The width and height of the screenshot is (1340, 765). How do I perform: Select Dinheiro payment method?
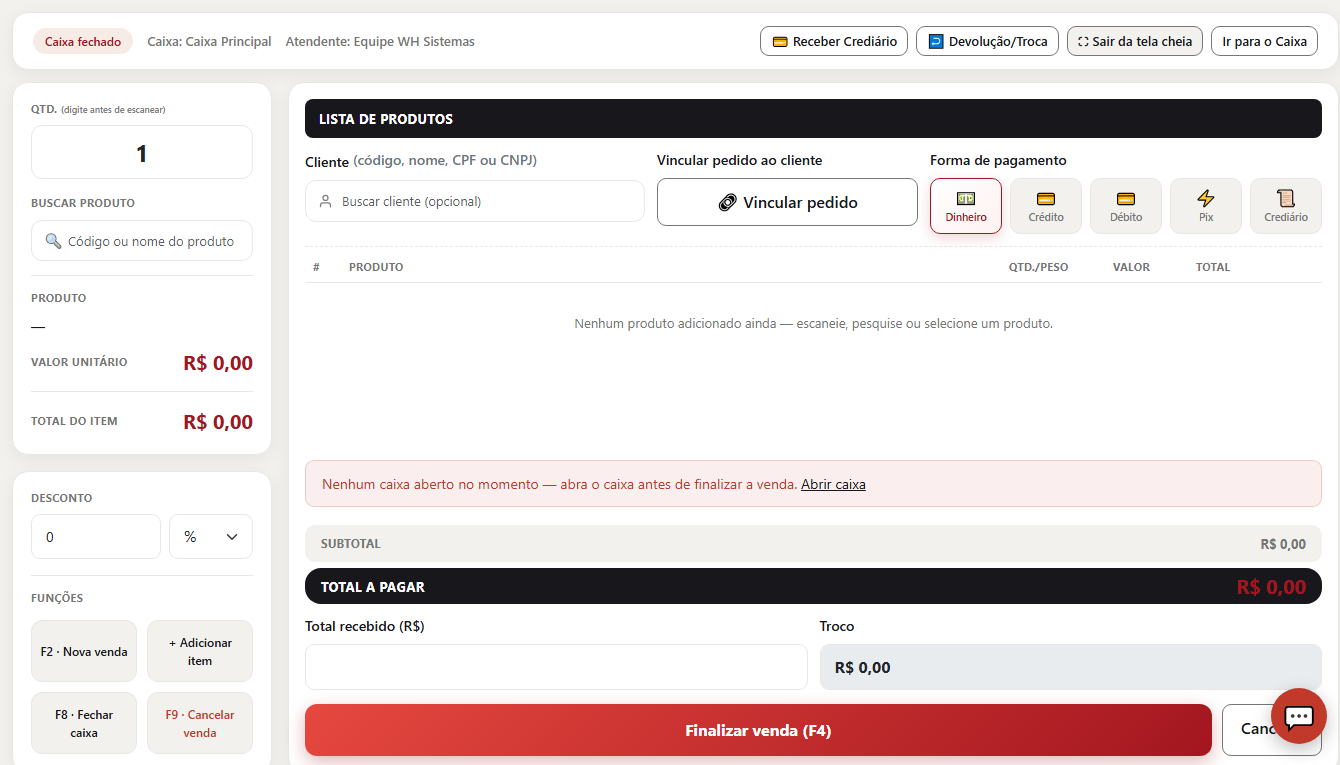tap(966, 206)
